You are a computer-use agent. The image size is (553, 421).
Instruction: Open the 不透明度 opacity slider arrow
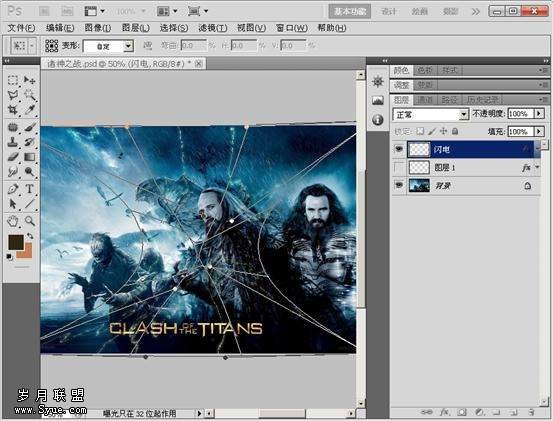(x=539, y=114)
